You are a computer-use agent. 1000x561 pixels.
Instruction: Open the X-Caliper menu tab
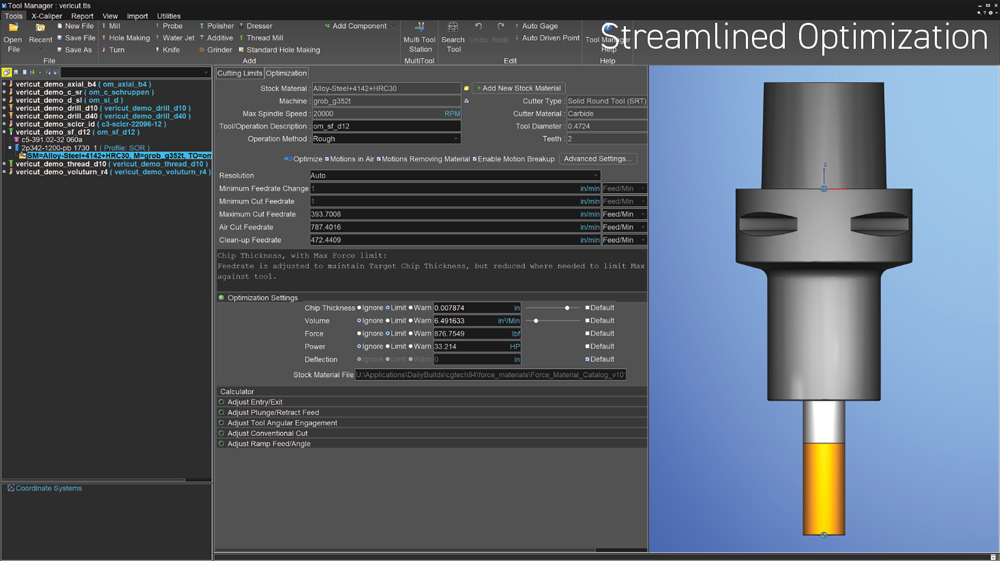point(46,16)
